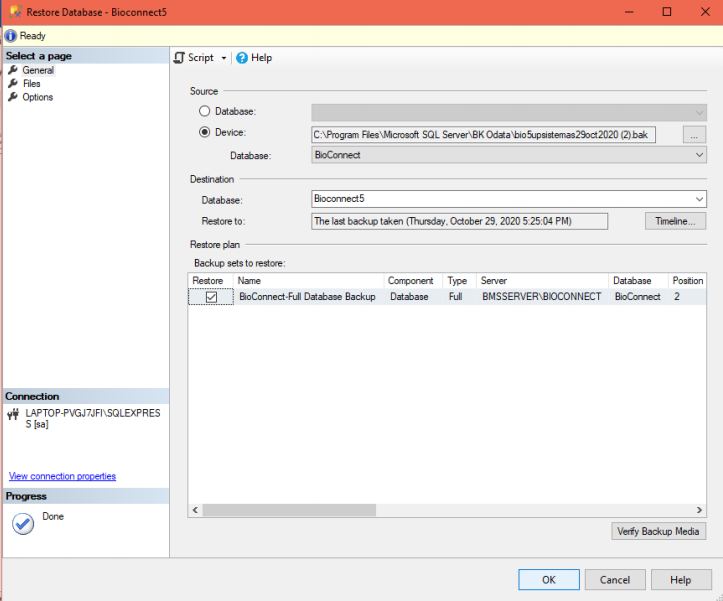Select the BioConnect-Full Database Backup name cell
723x601 pixels.
308,297
